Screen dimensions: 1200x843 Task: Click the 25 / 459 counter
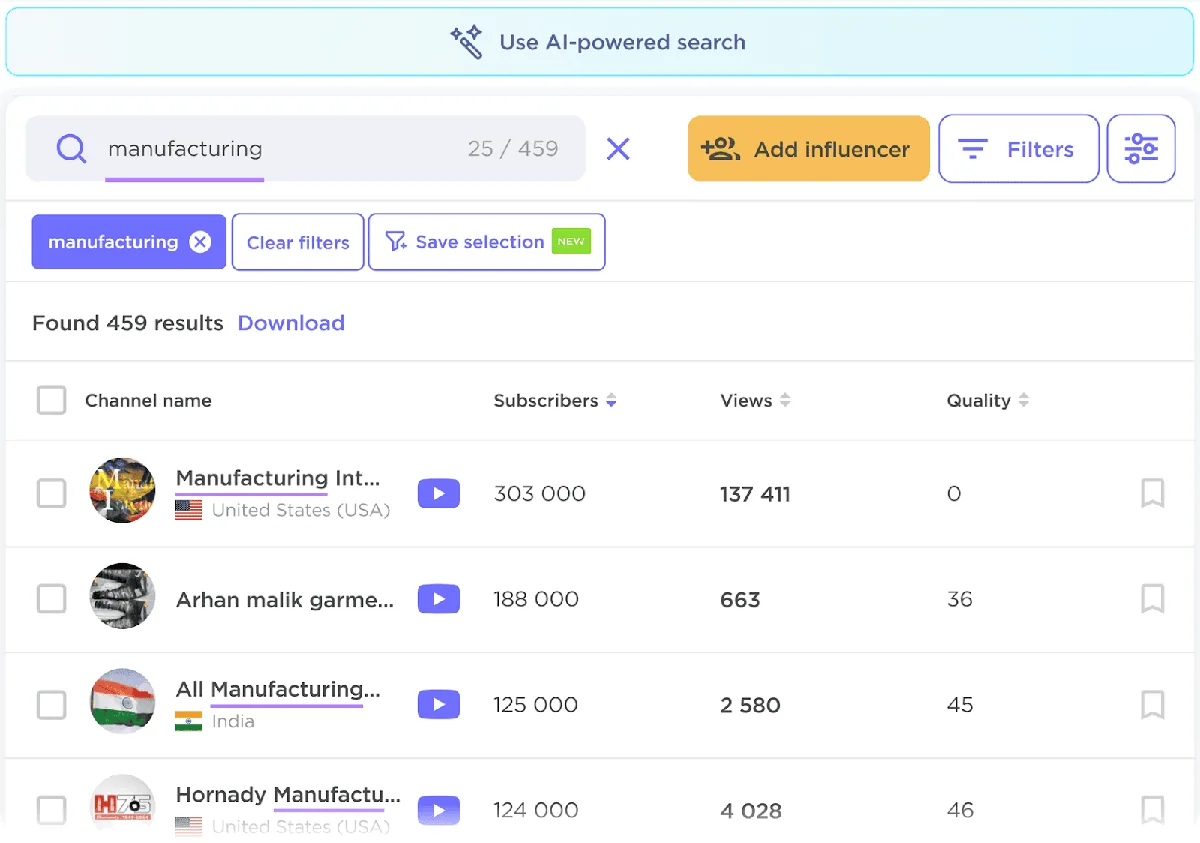coord(513,149)
